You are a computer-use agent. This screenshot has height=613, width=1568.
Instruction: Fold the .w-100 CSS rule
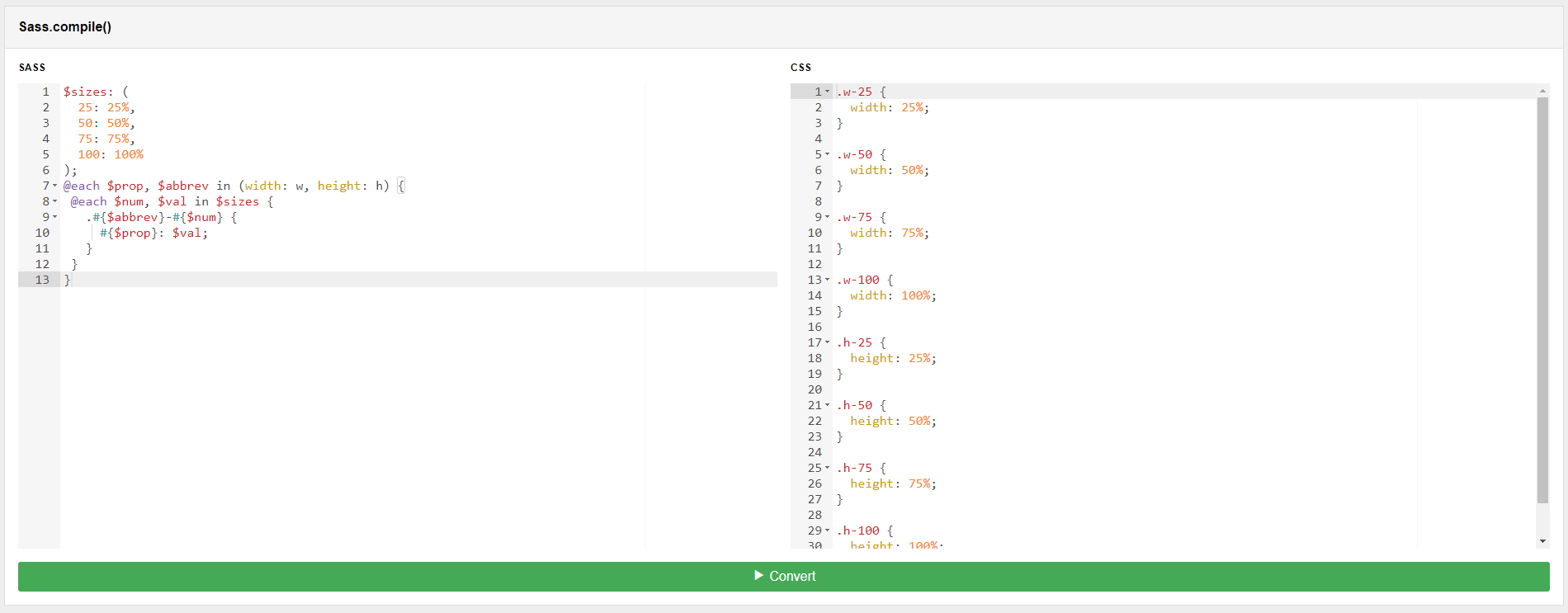pos(828,280)
